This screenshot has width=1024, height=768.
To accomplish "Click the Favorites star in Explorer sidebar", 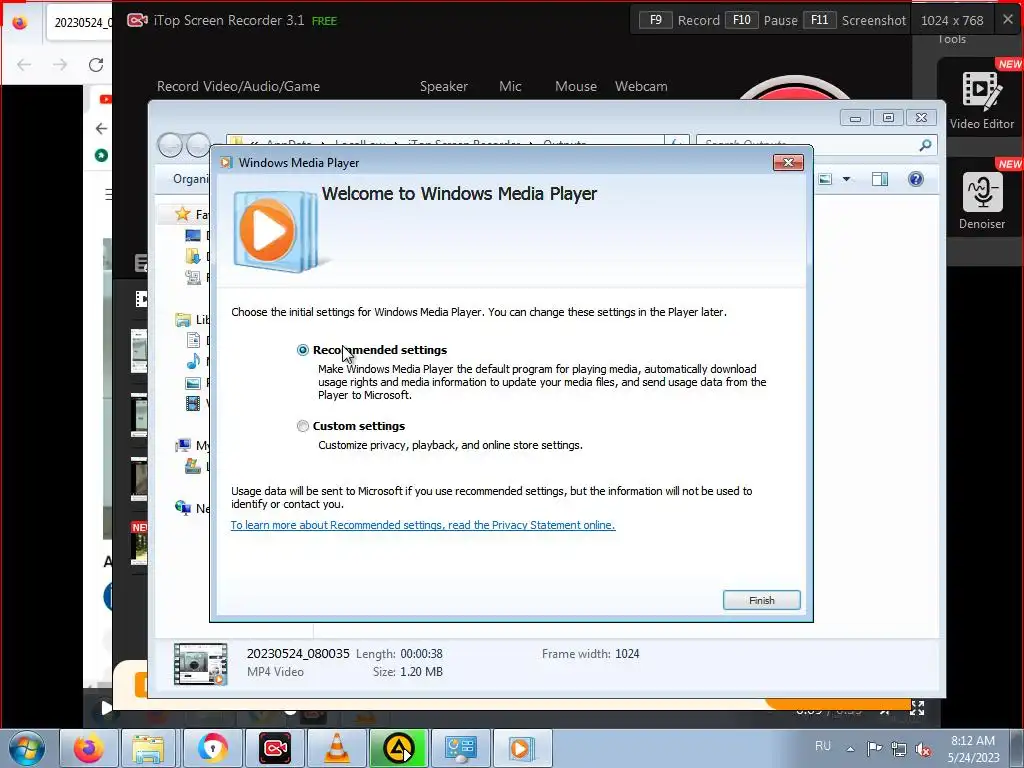I will tap(183, 214).
